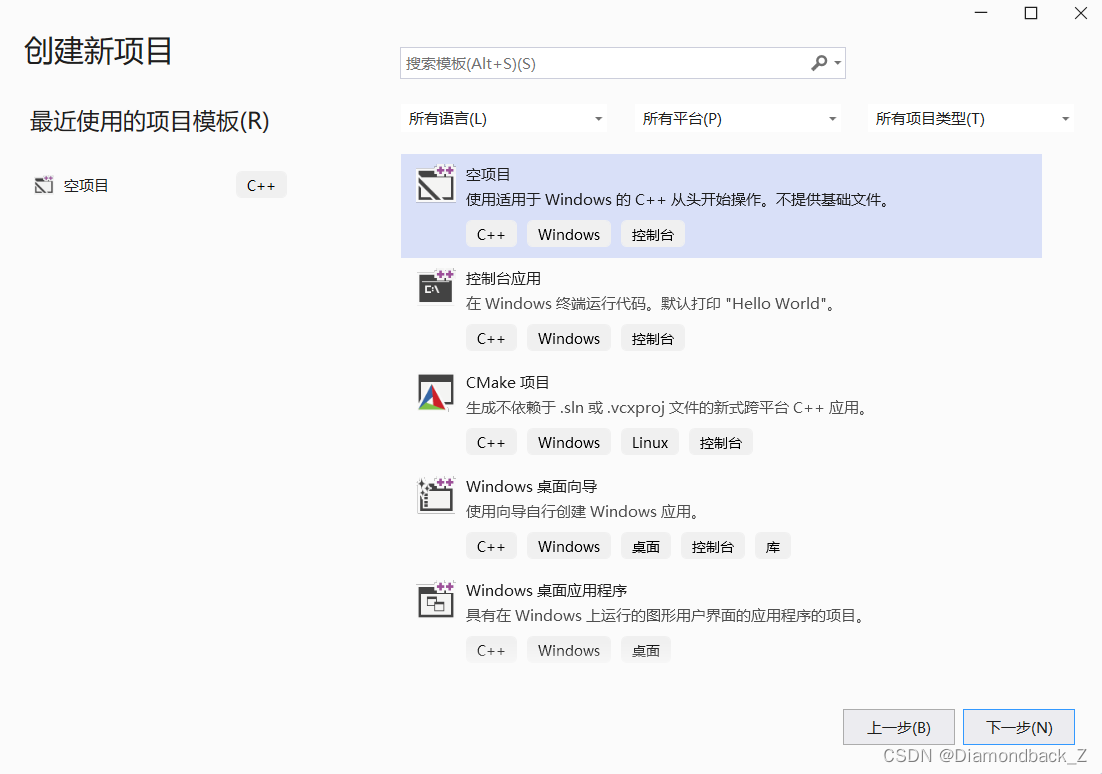Click the Linux tag under CMake 项目

pos(649,442)
